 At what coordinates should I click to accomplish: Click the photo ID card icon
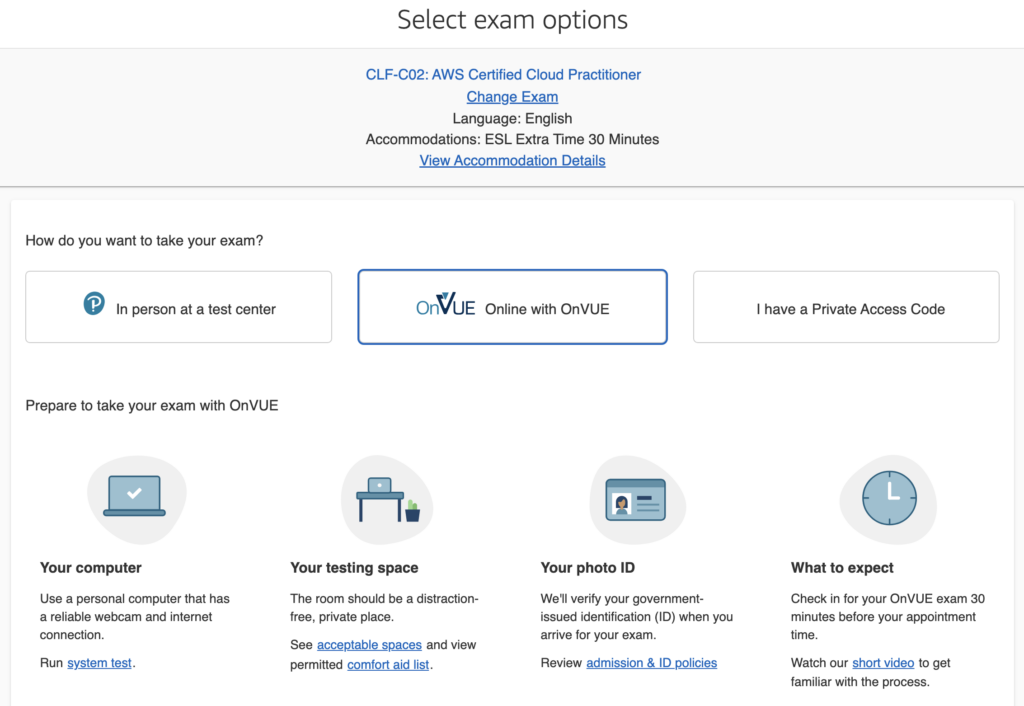(x=635, y=498)
